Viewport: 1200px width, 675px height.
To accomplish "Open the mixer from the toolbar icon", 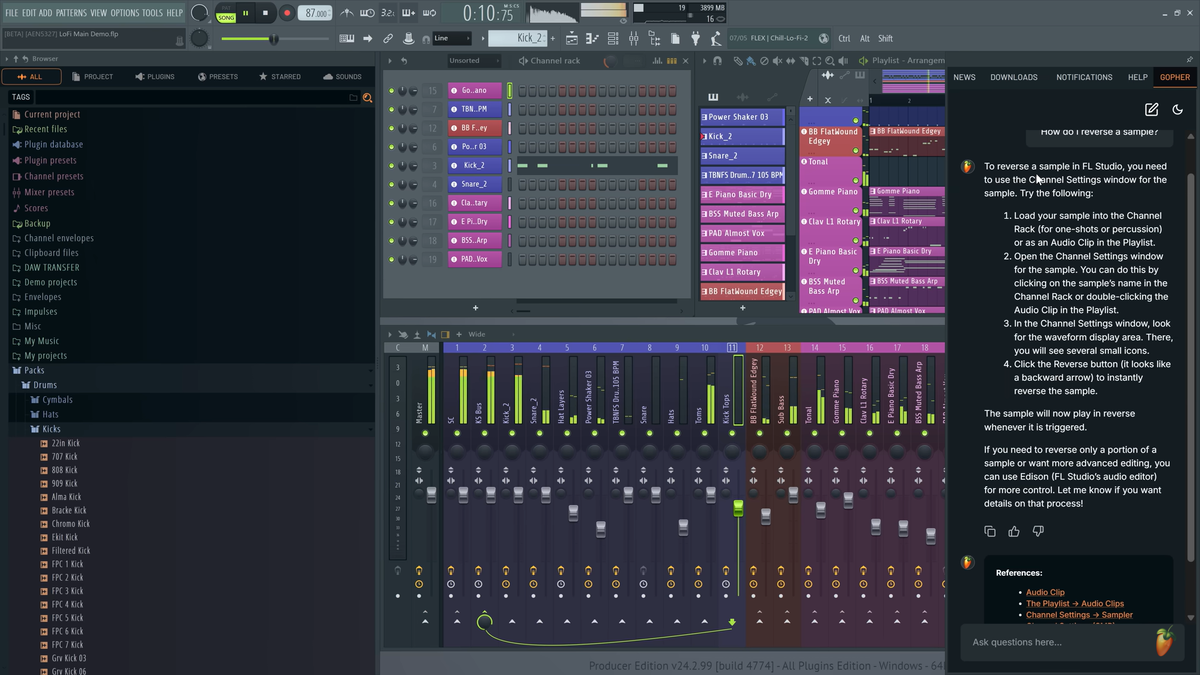I will click(x=634, y=38).
